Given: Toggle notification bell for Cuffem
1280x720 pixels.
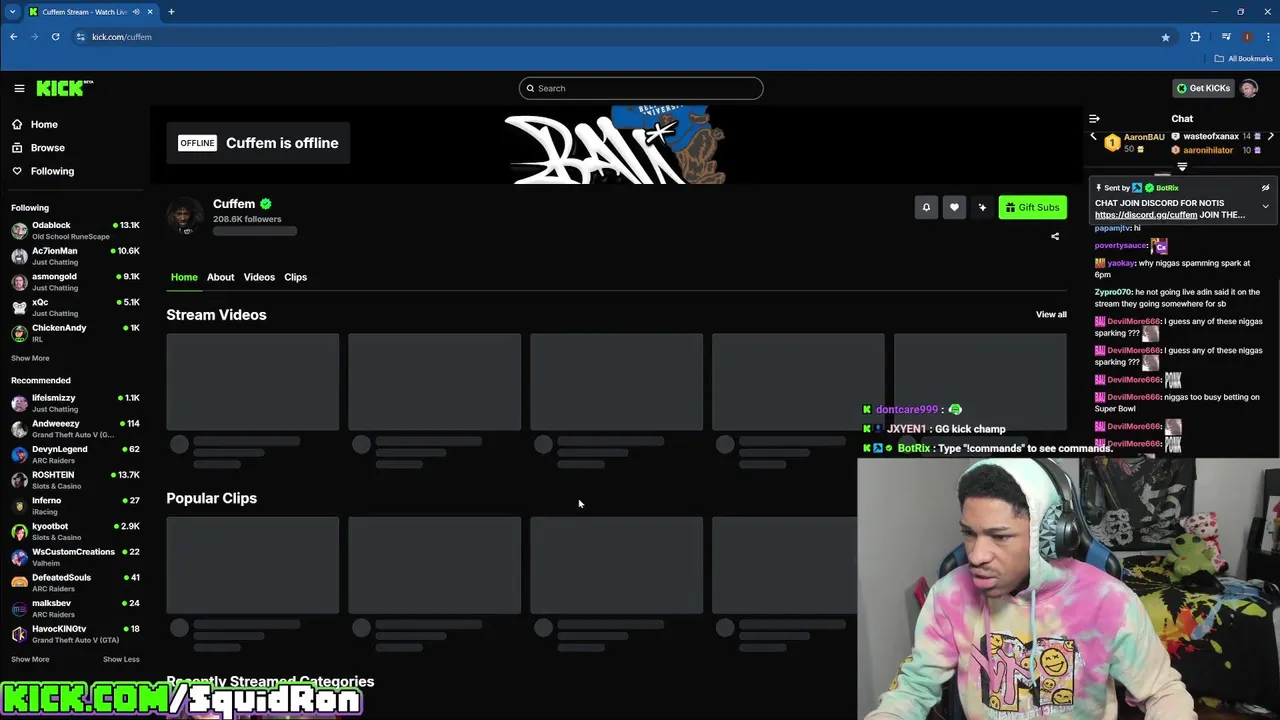Looking at the screenshot, I should point(926,207).
